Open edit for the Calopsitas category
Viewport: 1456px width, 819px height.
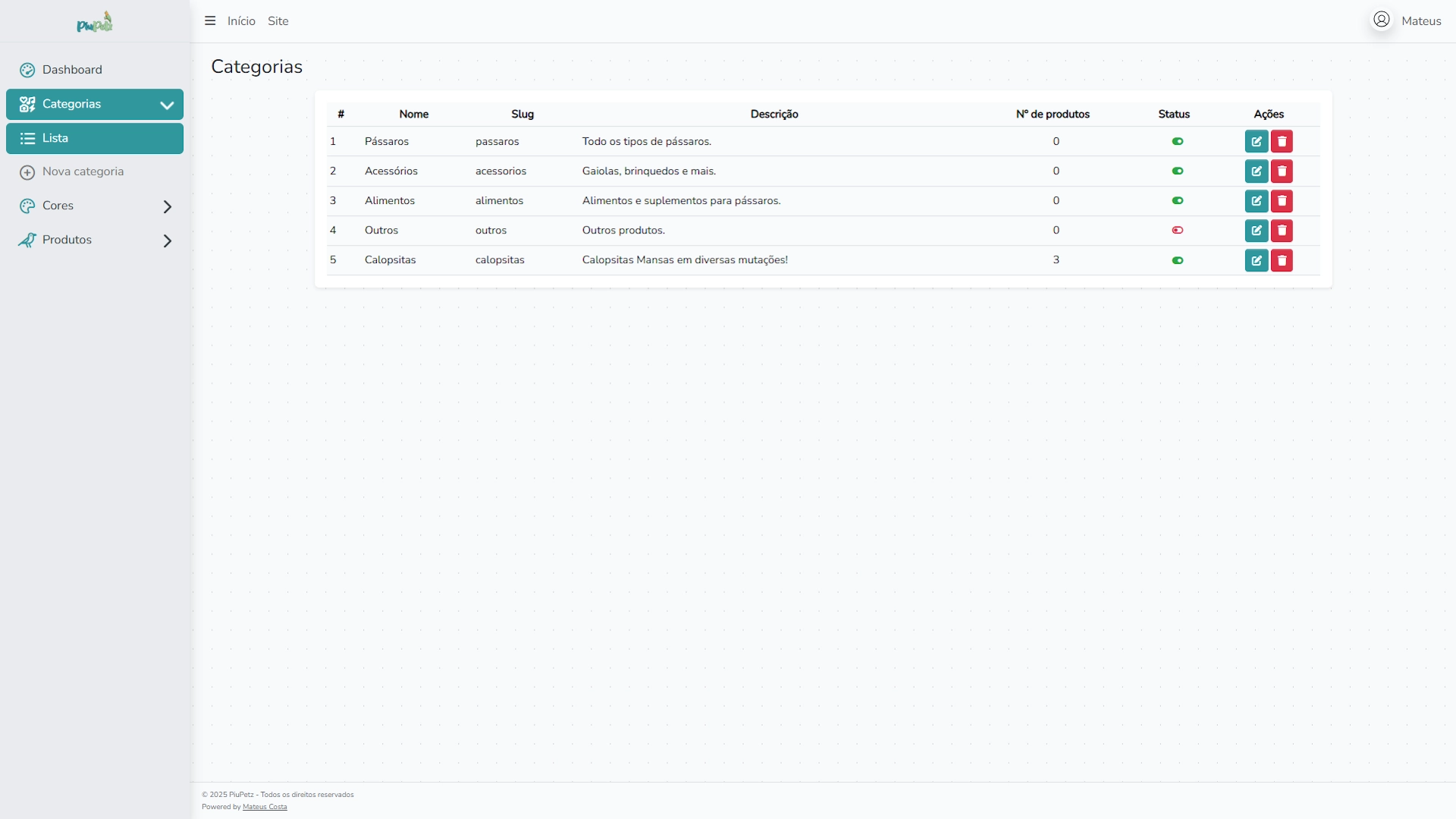pos(1256,260)
